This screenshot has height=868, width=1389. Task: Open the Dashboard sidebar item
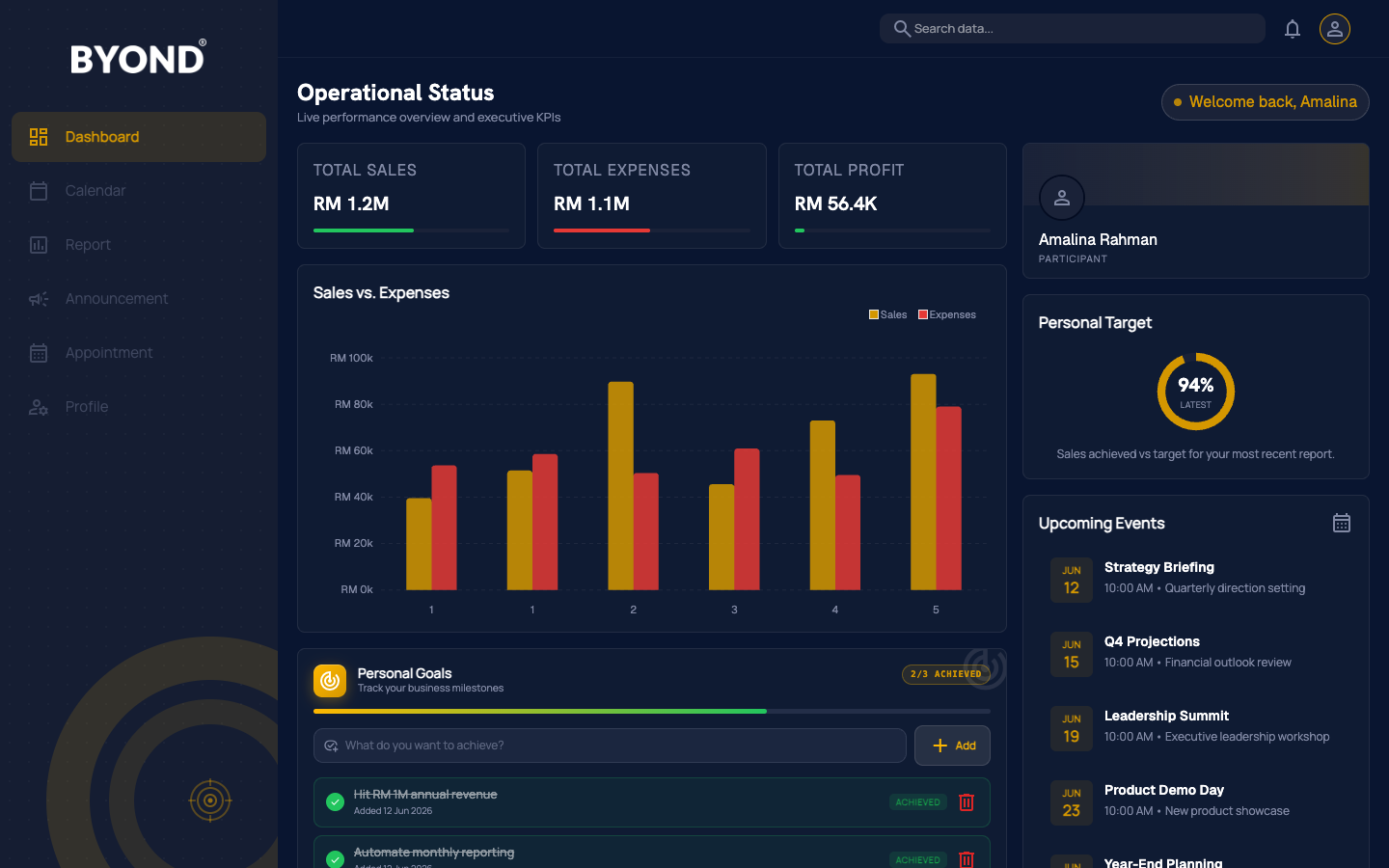139,137
